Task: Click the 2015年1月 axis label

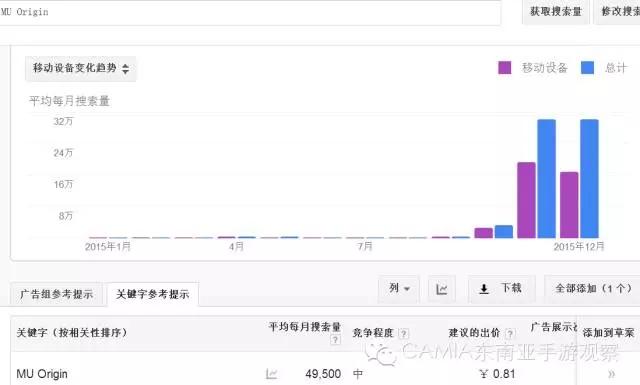Action: (108, 247)
